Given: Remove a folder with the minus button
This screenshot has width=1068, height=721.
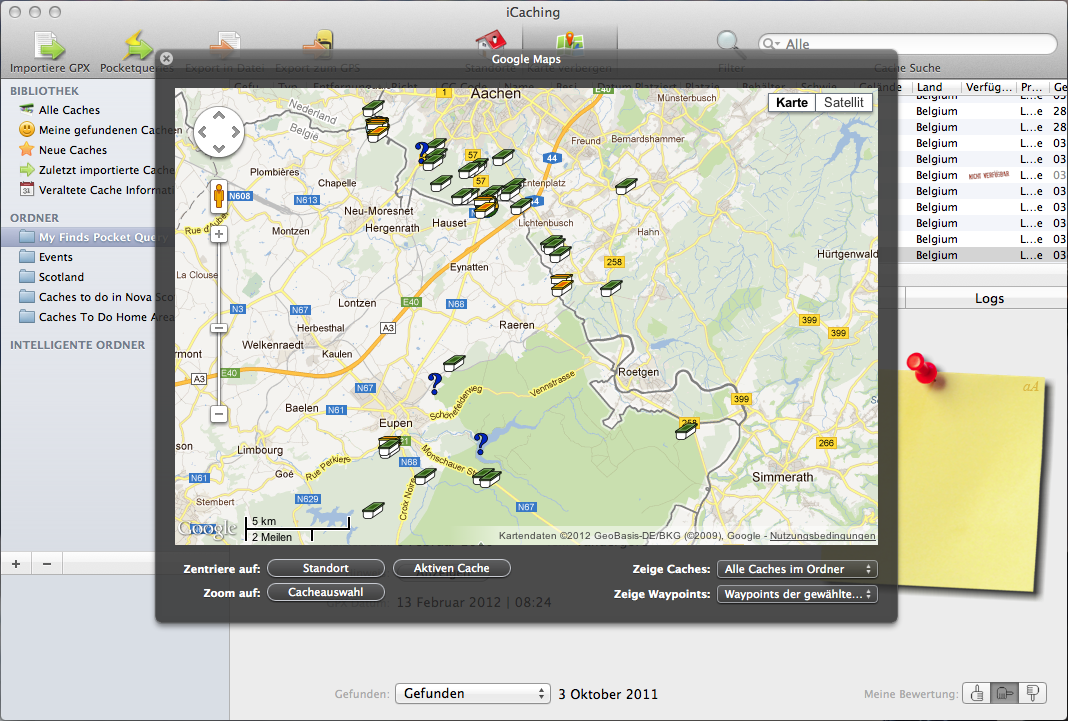Looking at the screenshot, I should (x=47, y=564).
